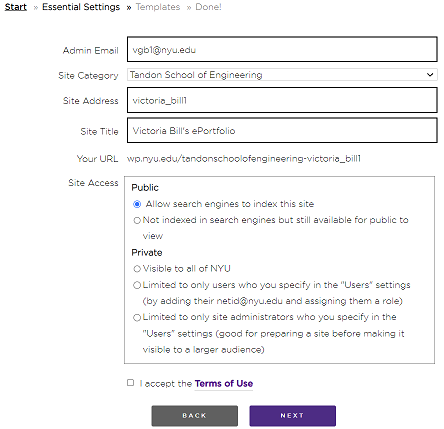
Task: Check the I accept Terms checkbox
Action: tap(131, 383)
